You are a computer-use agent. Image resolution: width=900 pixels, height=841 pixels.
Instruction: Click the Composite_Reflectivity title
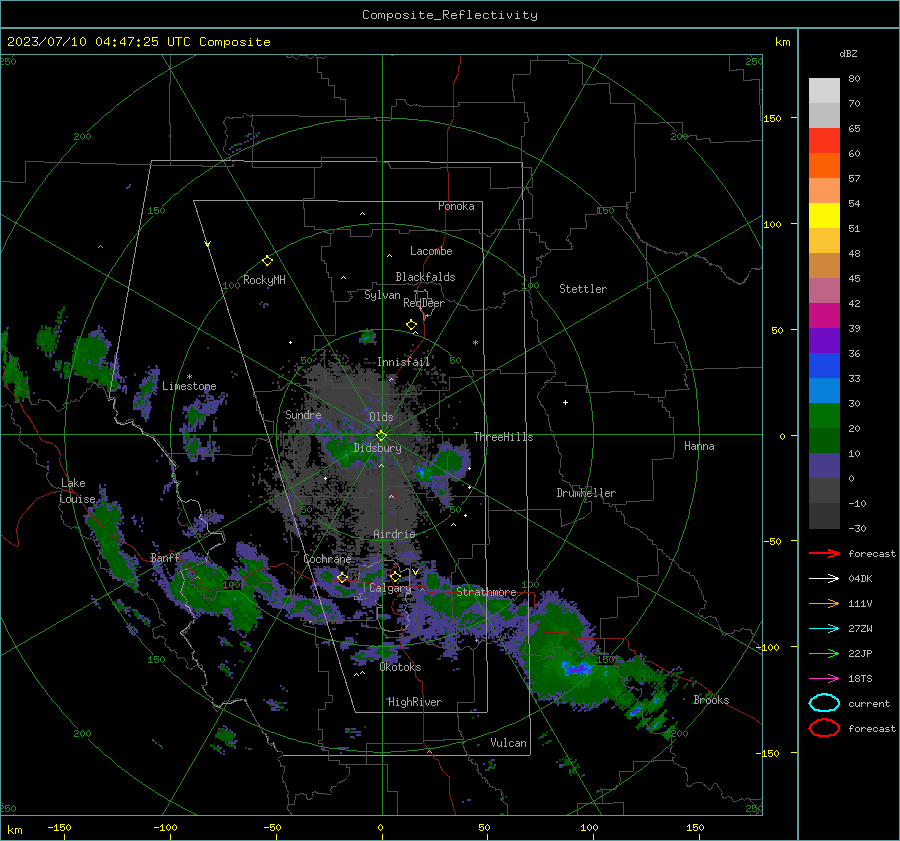pyautogui.click(x=450, y=15)
